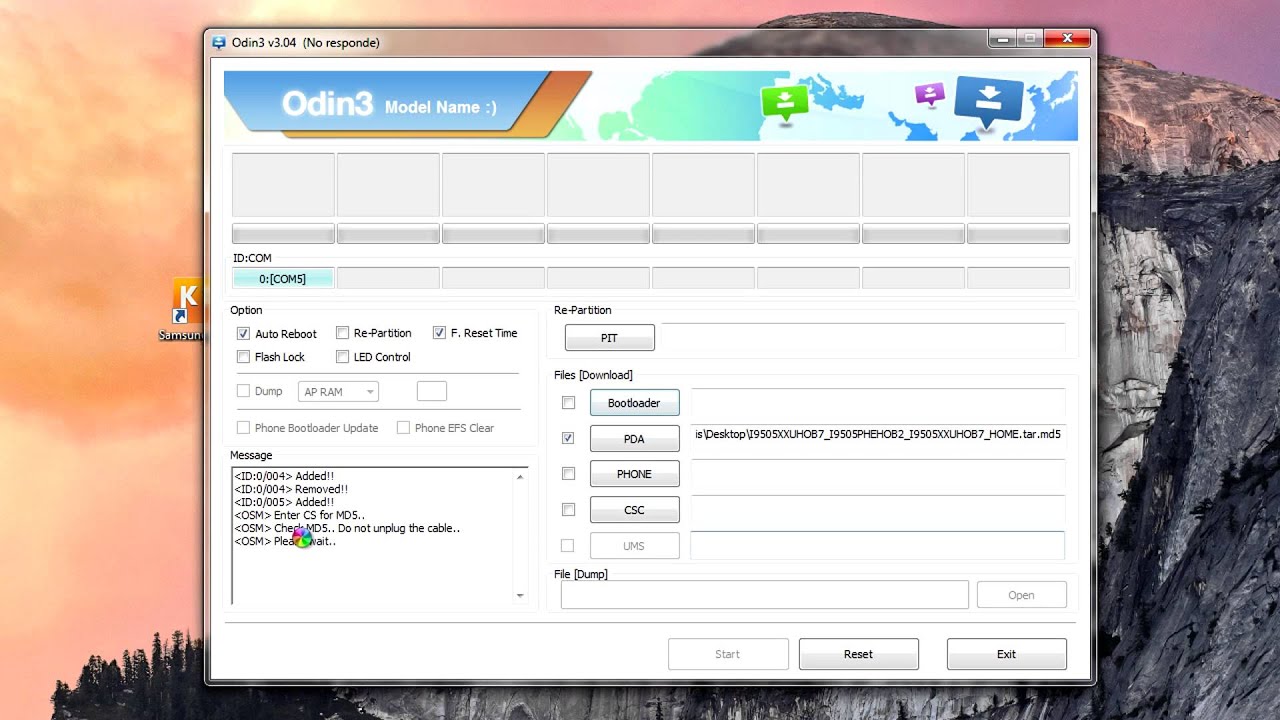Browse for a PDA firmware file
The width and height of the screenshot is (1280, 720).
pos(634,439)
